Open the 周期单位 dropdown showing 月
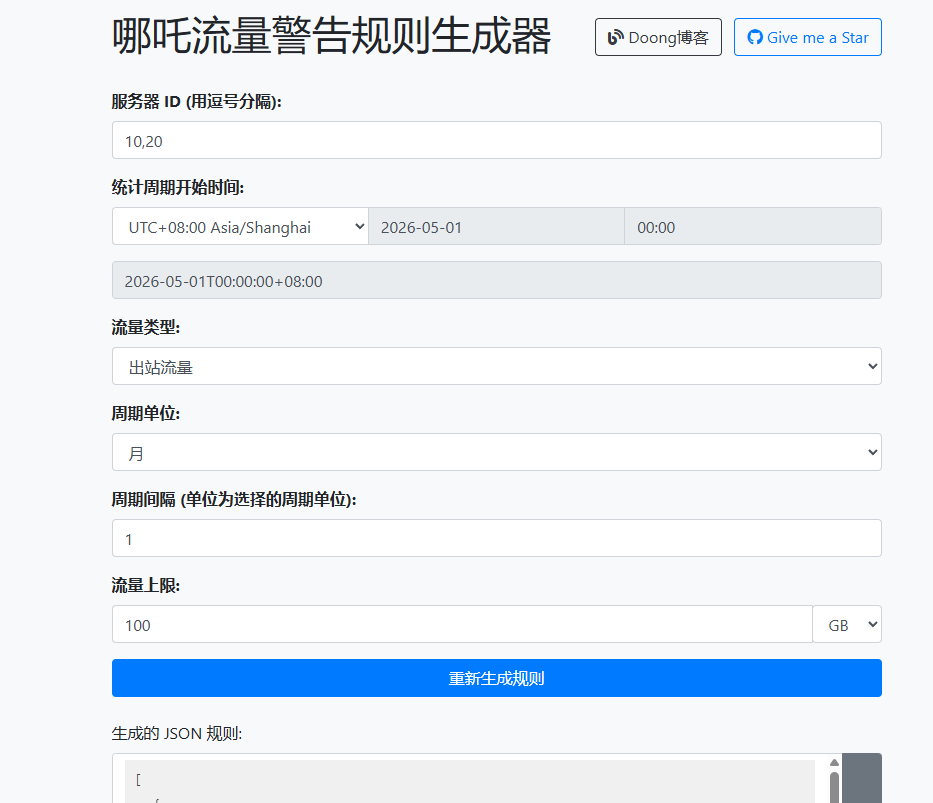This screenshot has height=803, width=933. pyautogui.click(x=497, y=452)
